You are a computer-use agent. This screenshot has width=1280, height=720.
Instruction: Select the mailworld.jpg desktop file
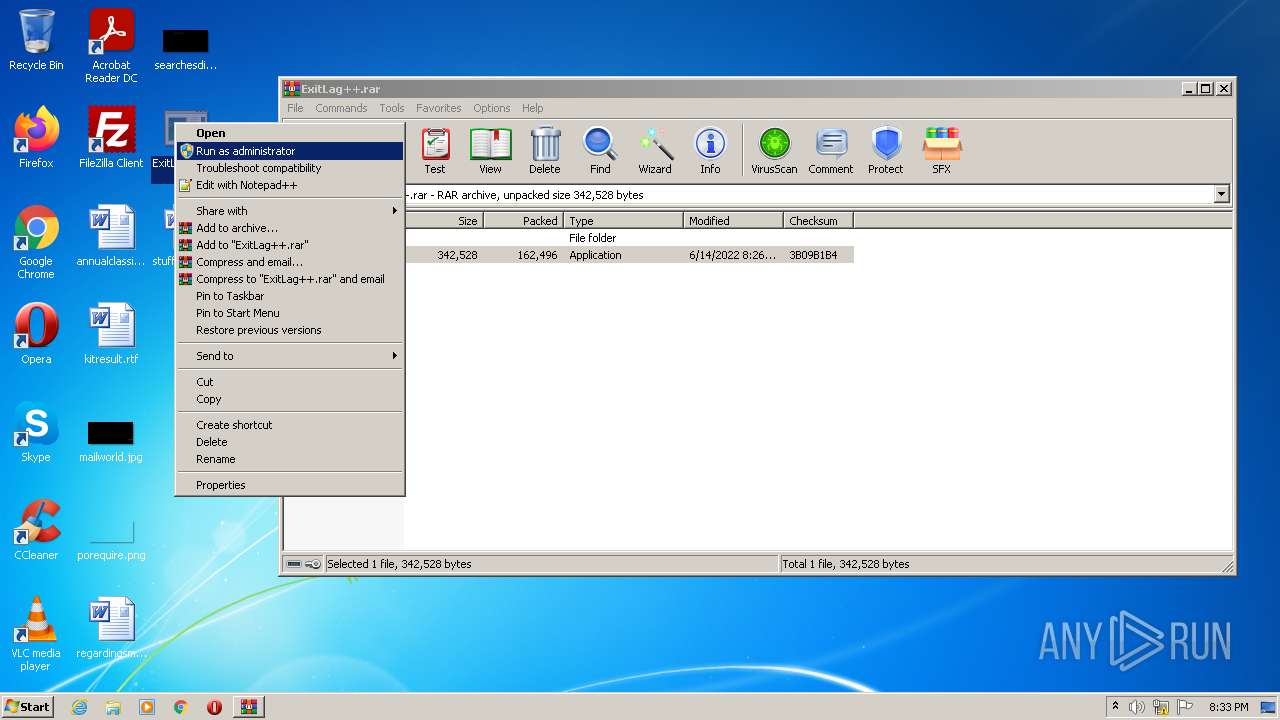tap(111, 440)
